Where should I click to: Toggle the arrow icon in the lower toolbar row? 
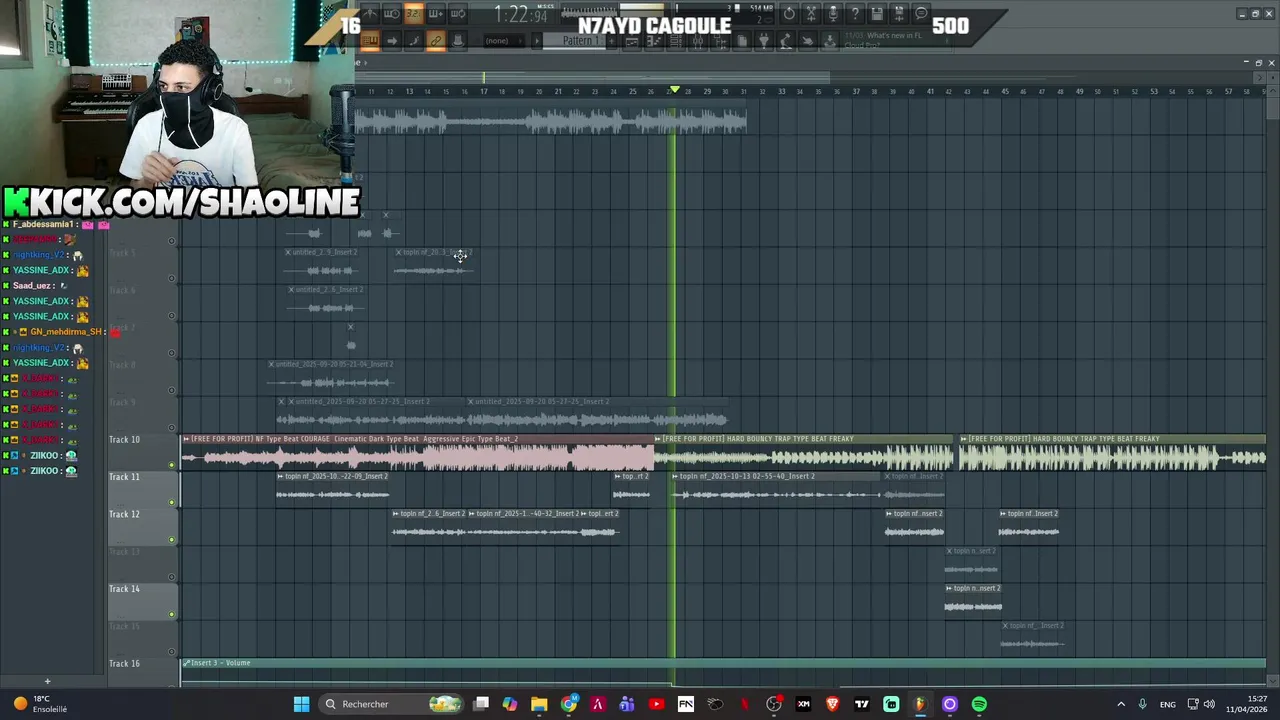coord(392,40)
